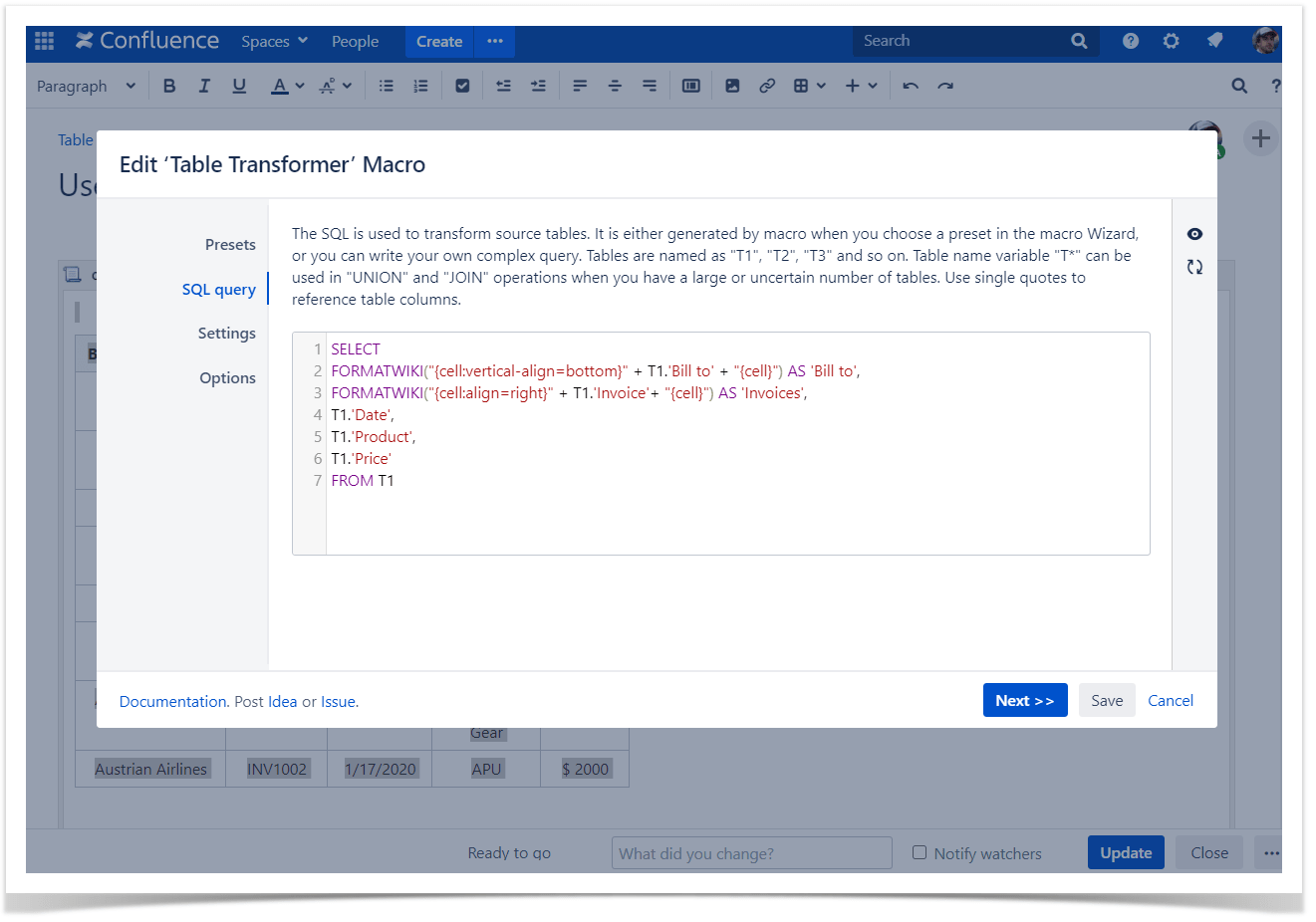Expand the Paragraph style dropdown
The height and width of the screenshot is (922, 1316).
coord(87,86)
